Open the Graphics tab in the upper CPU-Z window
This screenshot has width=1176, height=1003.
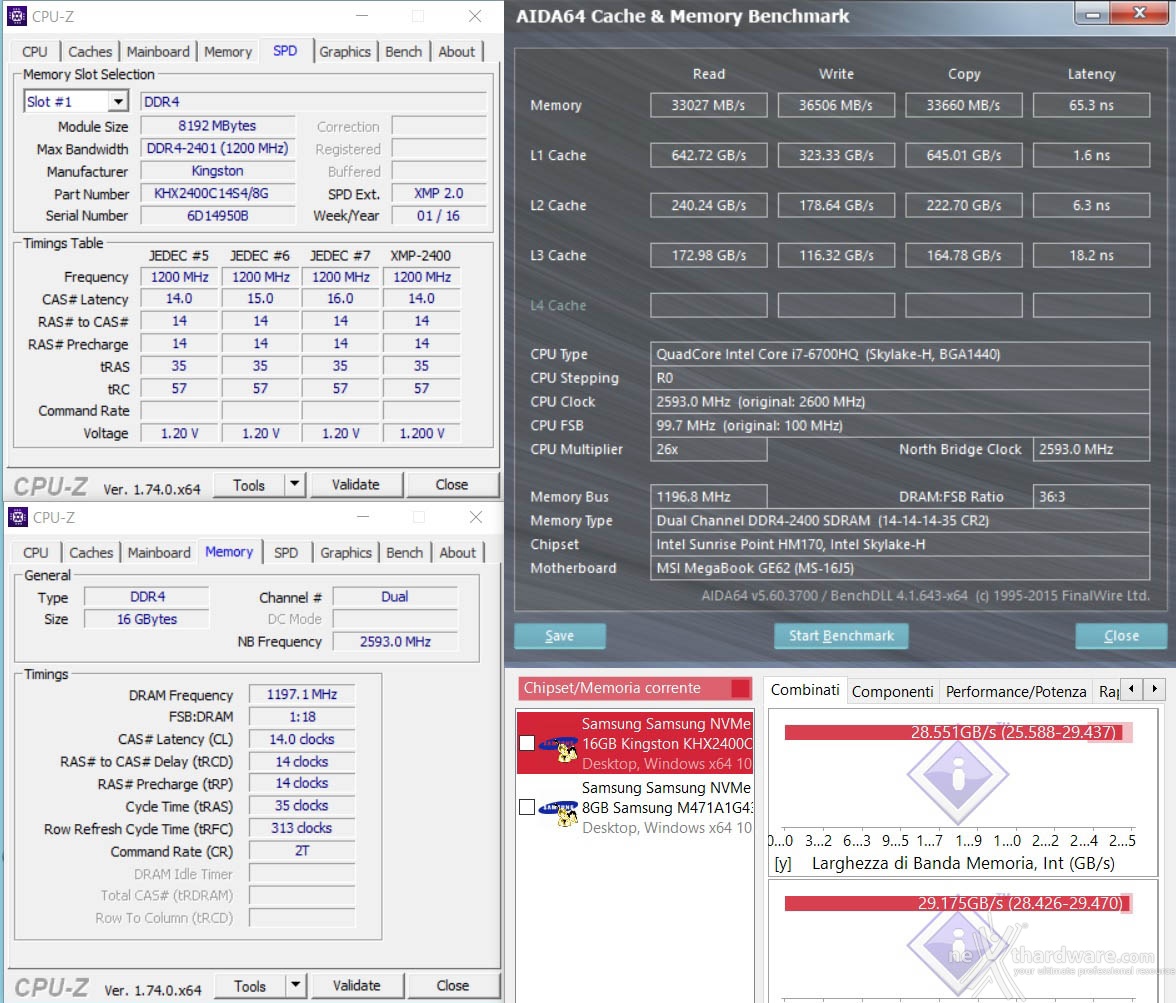pos(345,52)
